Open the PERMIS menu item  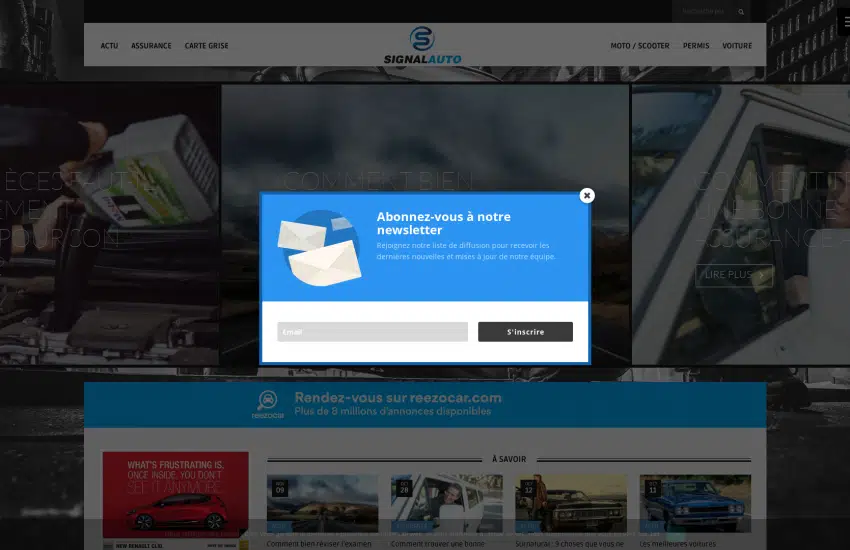(696, 46)
